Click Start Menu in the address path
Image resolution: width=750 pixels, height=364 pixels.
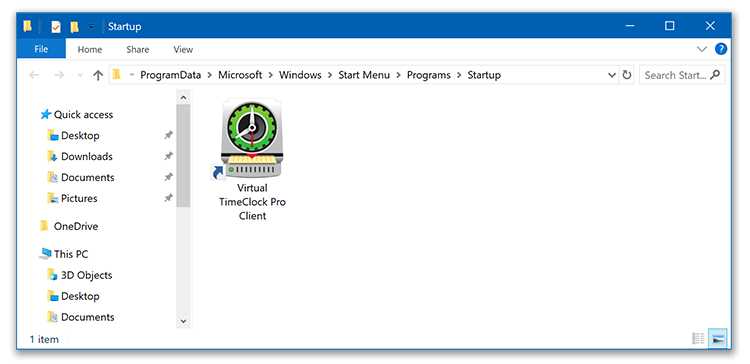(x=364, y=75)
